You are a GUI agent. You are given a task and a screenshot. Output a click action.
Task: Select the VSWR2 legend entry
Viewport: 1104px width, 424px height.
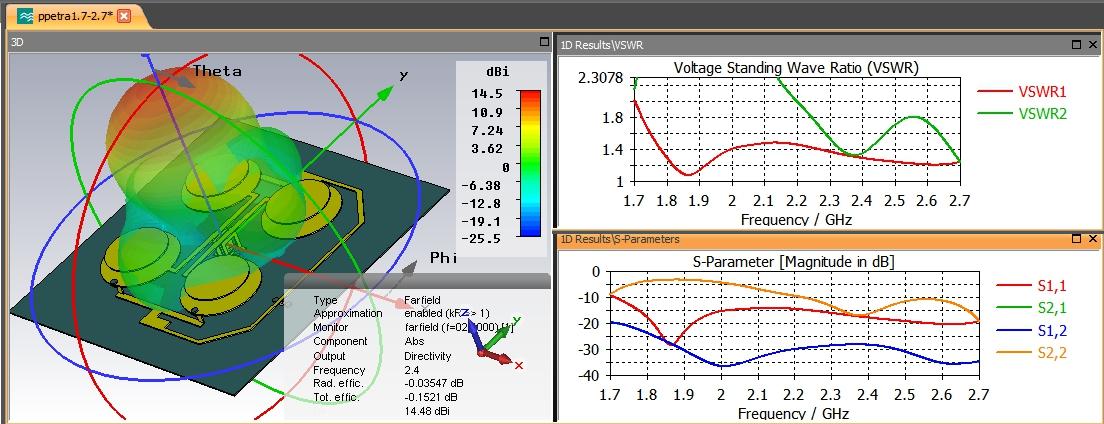1023,113
